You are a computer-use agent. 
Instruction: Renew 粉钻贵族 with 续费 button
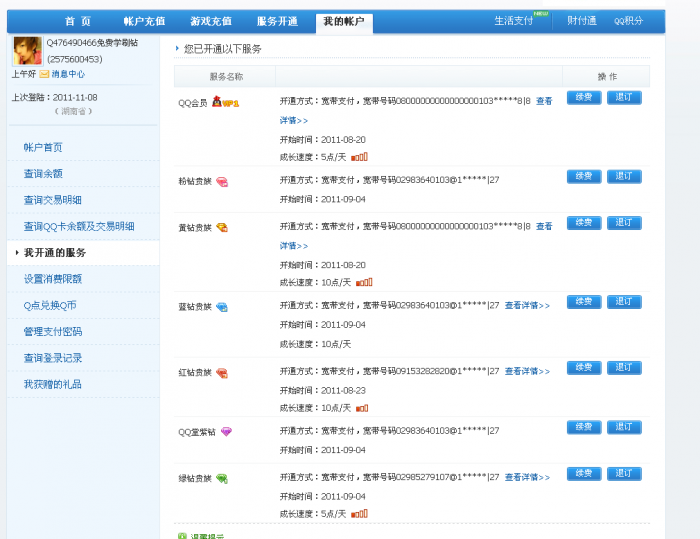click(x=584, y=176)
